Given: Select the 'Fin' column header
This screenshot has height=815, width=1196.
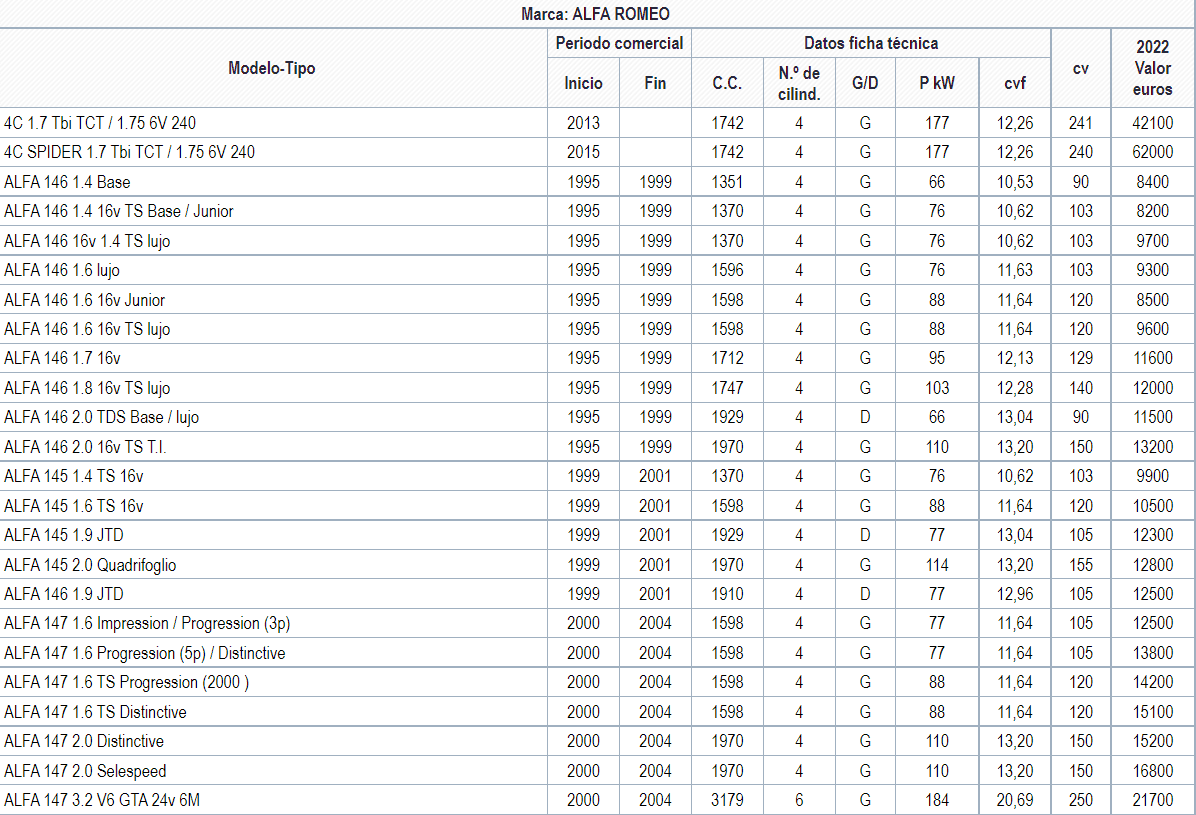Looking at the screenshot, I should click(x=655, y=83).
